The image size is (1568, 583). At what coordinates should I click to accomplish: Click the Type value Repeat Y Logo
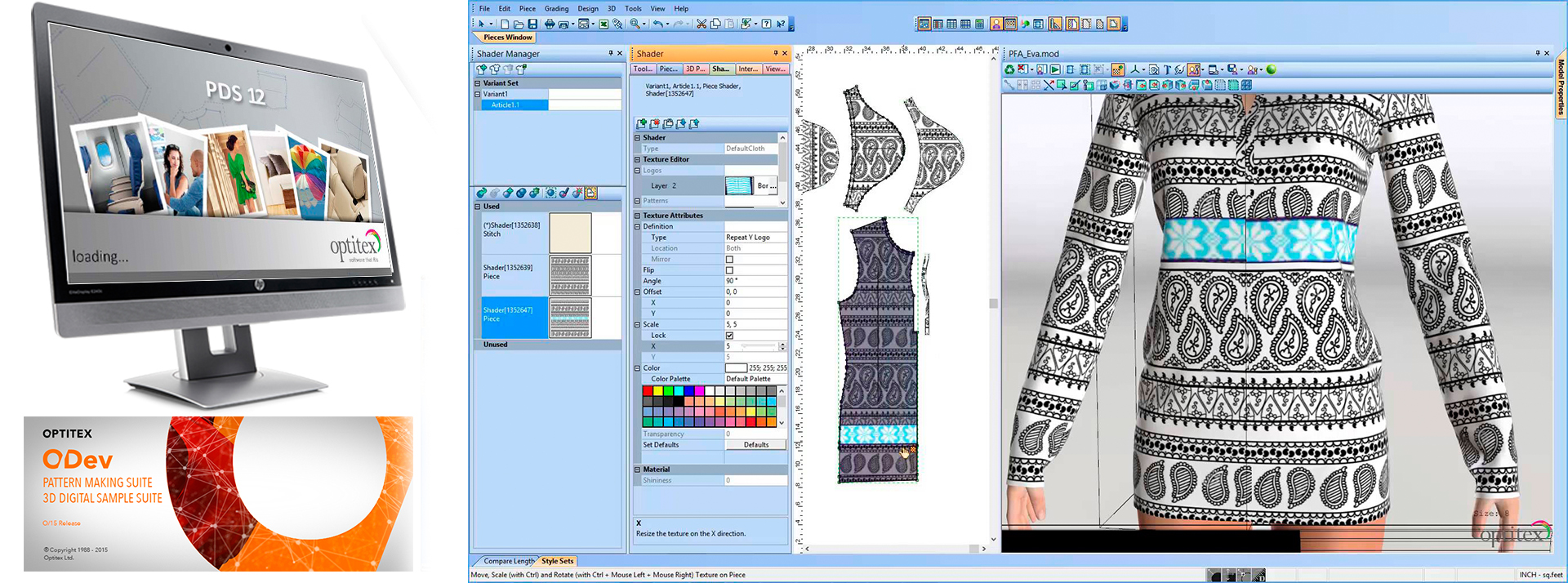click(755, 238)
